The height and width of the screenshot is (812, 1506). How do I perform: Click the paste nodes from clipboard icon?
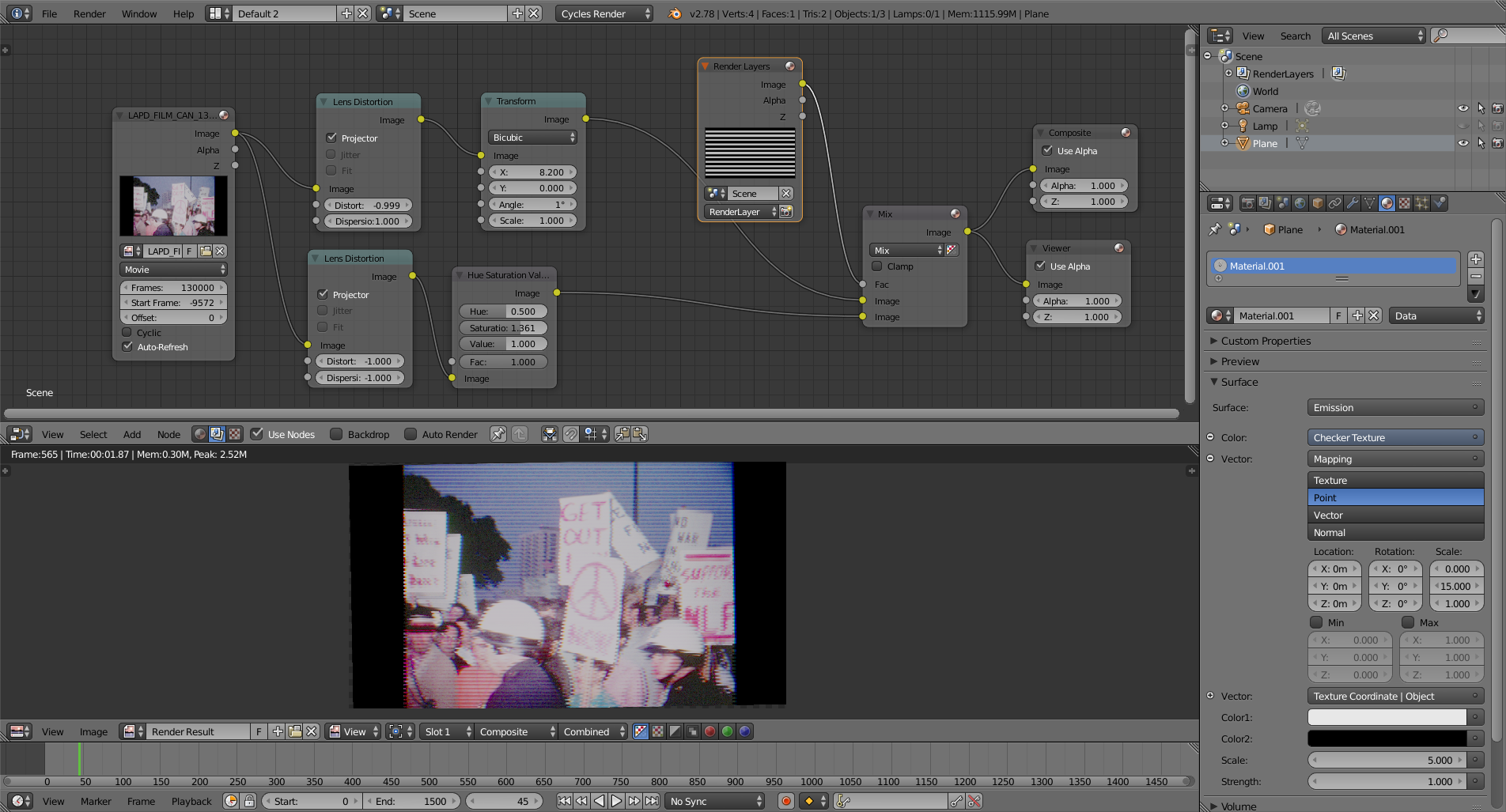[640, 434]
